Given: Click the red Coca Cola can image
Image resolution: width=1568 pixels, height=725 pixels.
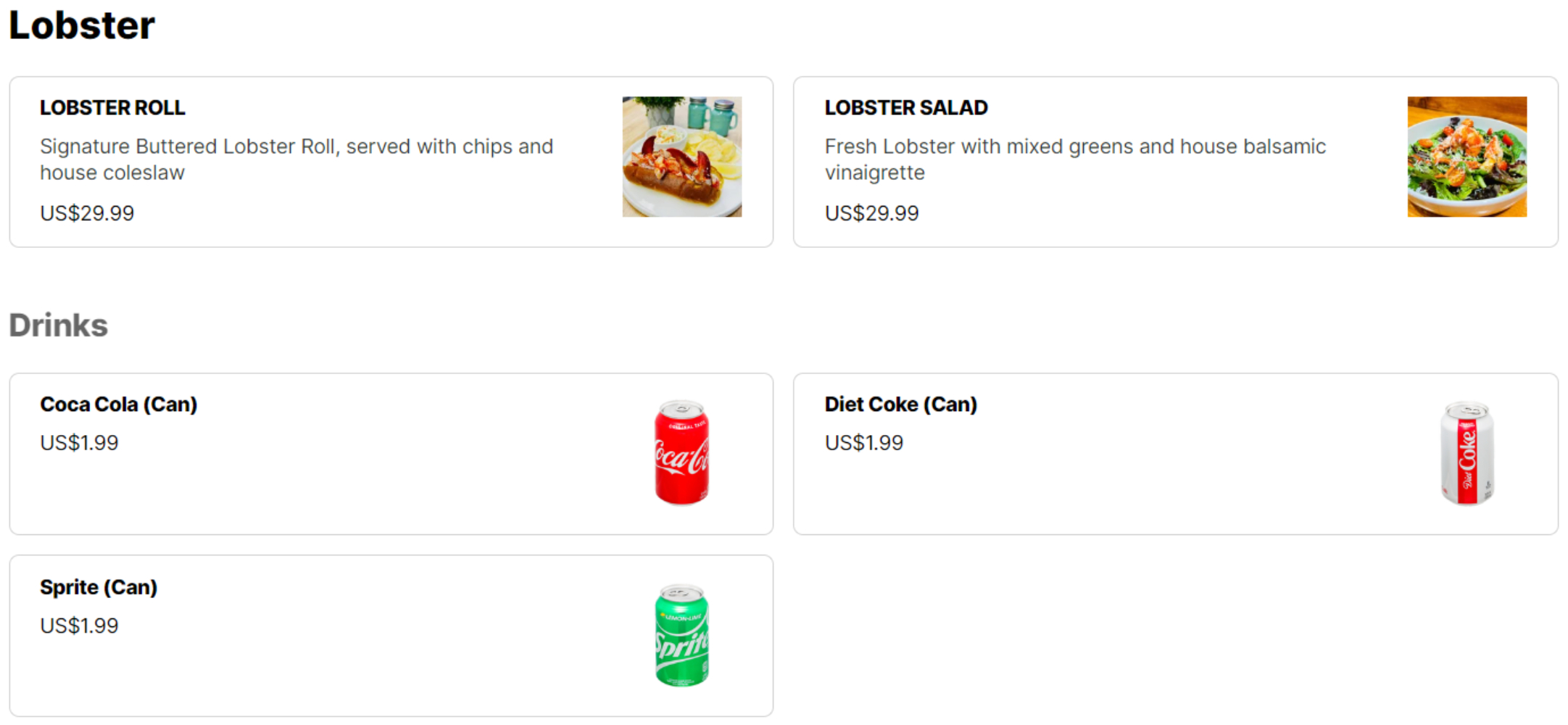Looking at the screenshot, I should pyautogui.click(x=681, y=452).
